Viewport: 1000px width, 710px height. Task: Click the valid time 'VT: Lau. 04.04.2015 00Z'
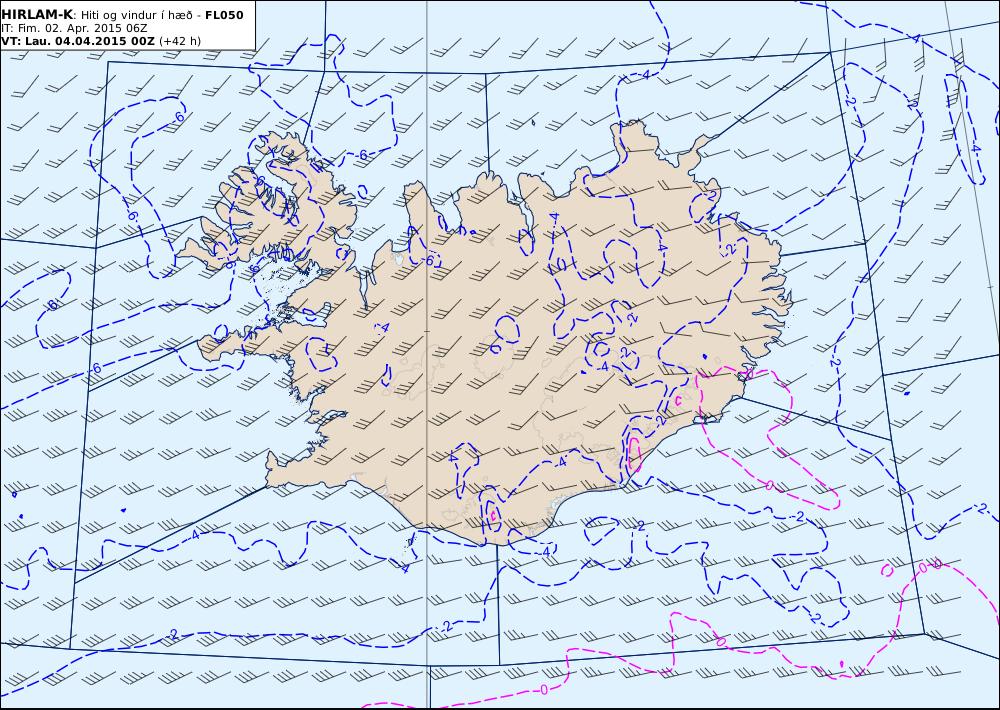(x=78, y=41)
